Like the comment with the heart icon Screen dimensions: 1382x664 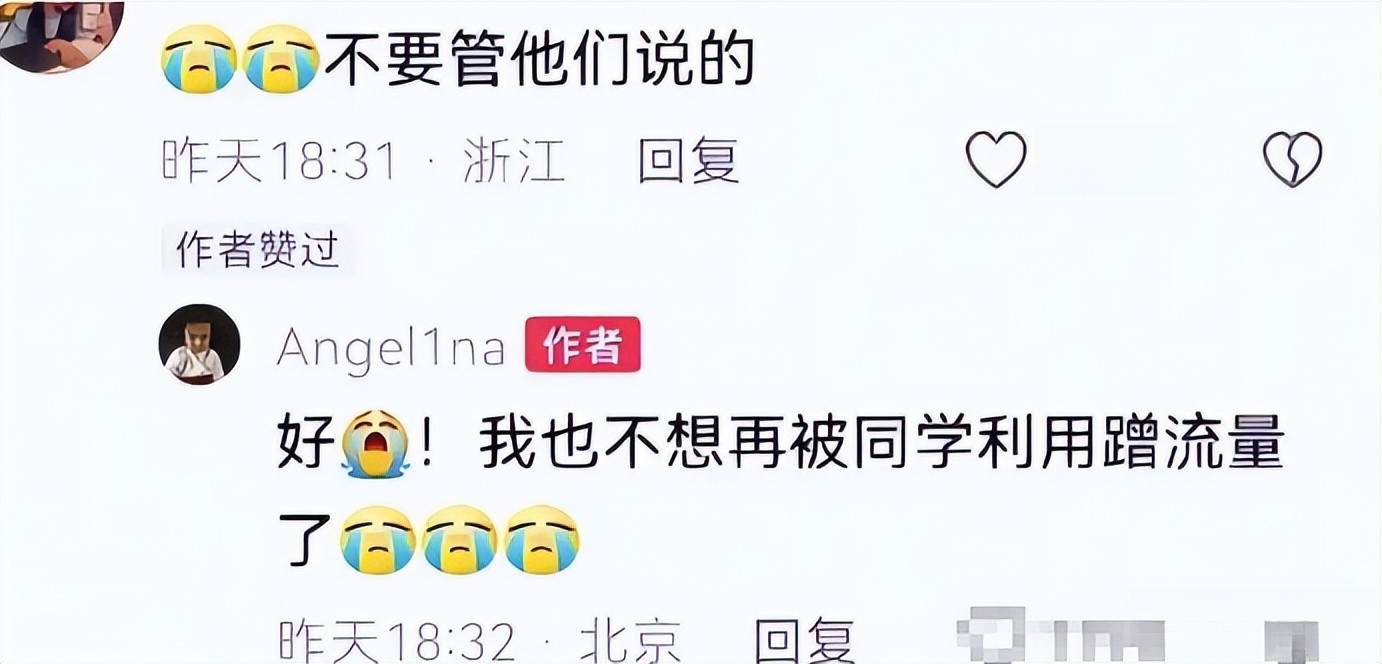point(995,160)
